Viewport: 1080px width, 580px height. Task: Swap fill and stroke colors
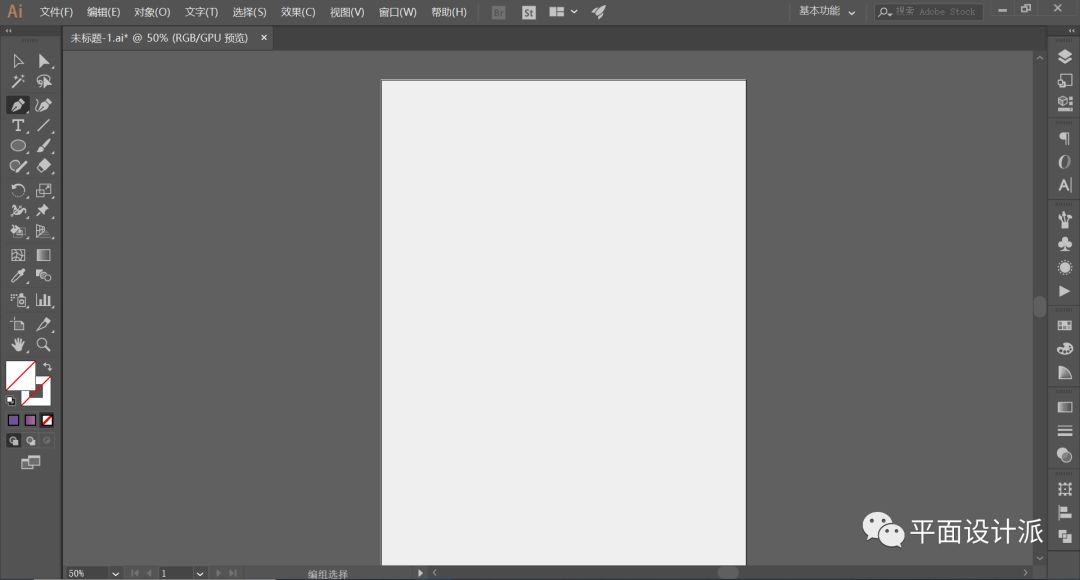click(x=47, y=367)
